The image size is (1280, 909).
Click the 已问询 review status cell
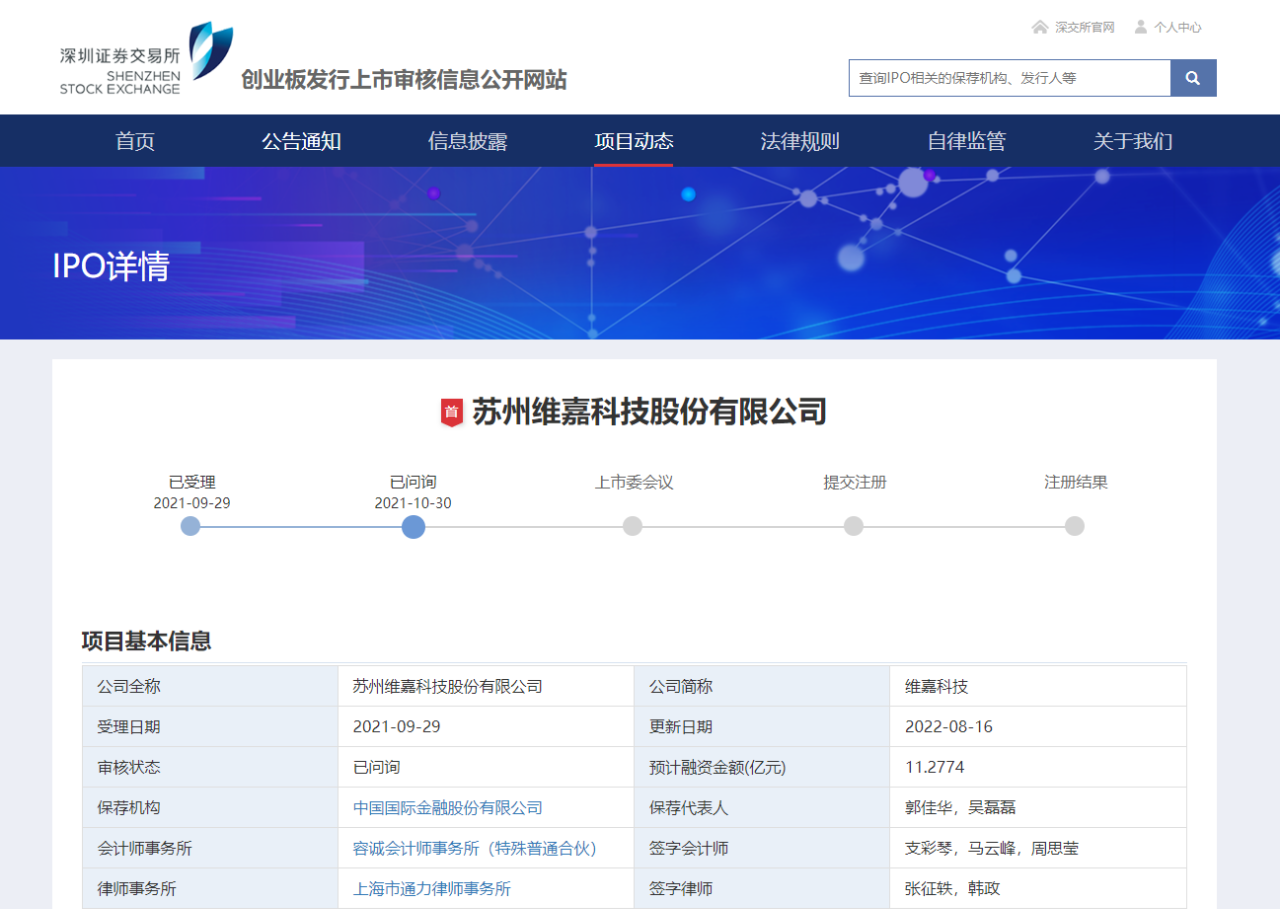pos(486,767)
